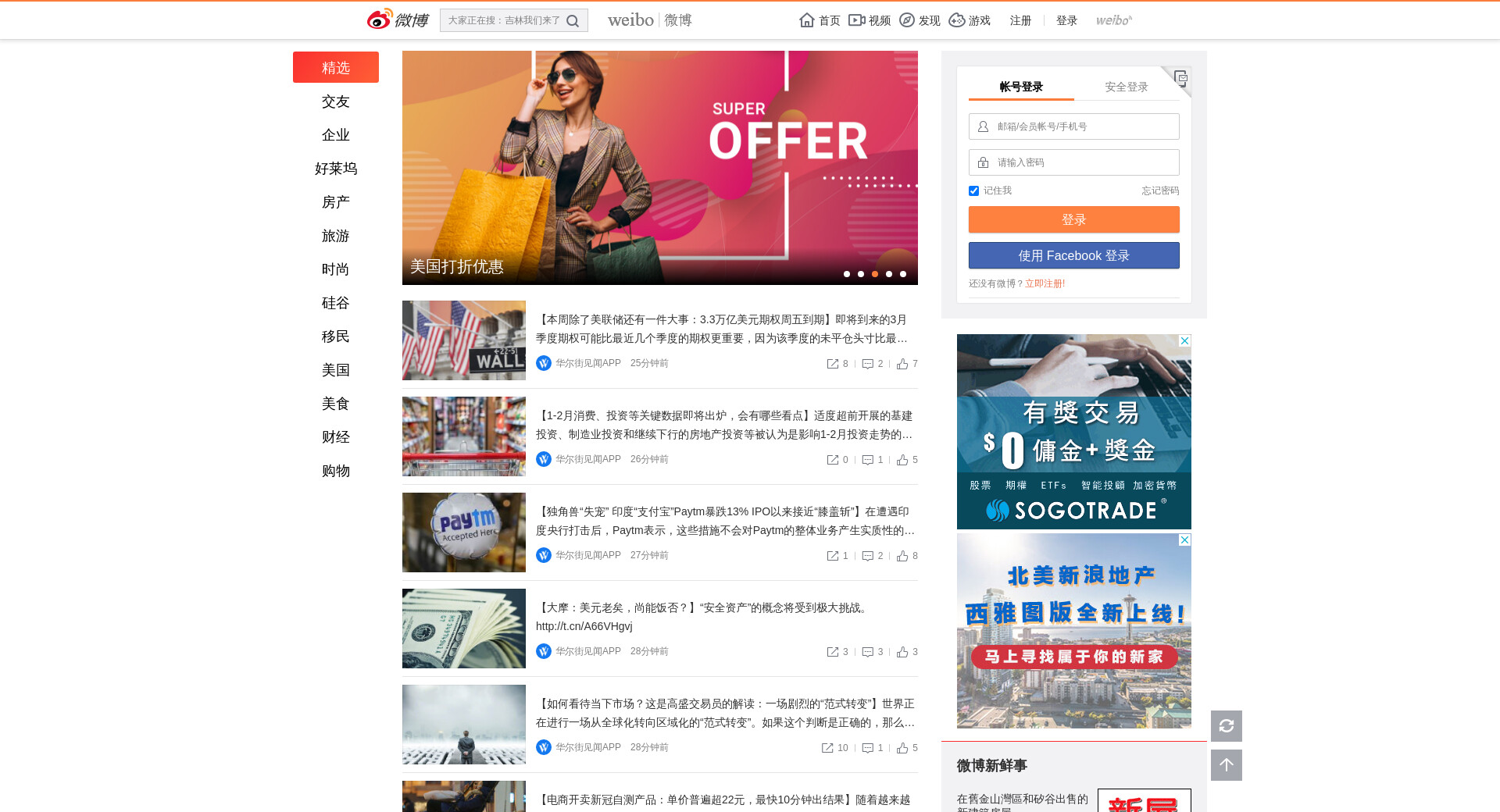Open the 购物 category
This screenshot has width=1500, height=812.
point(336,471)
